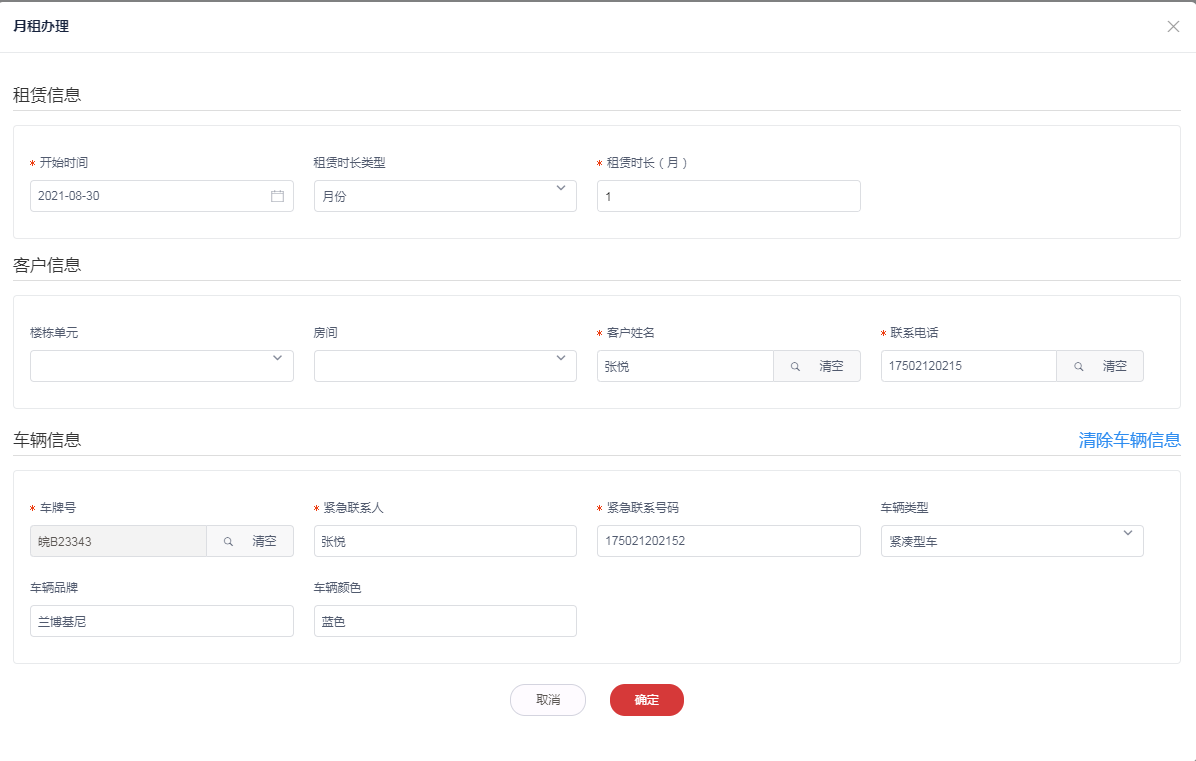Open the 楼栋单元 dropdown
The image size is (1196, 761).
(162, 366)
